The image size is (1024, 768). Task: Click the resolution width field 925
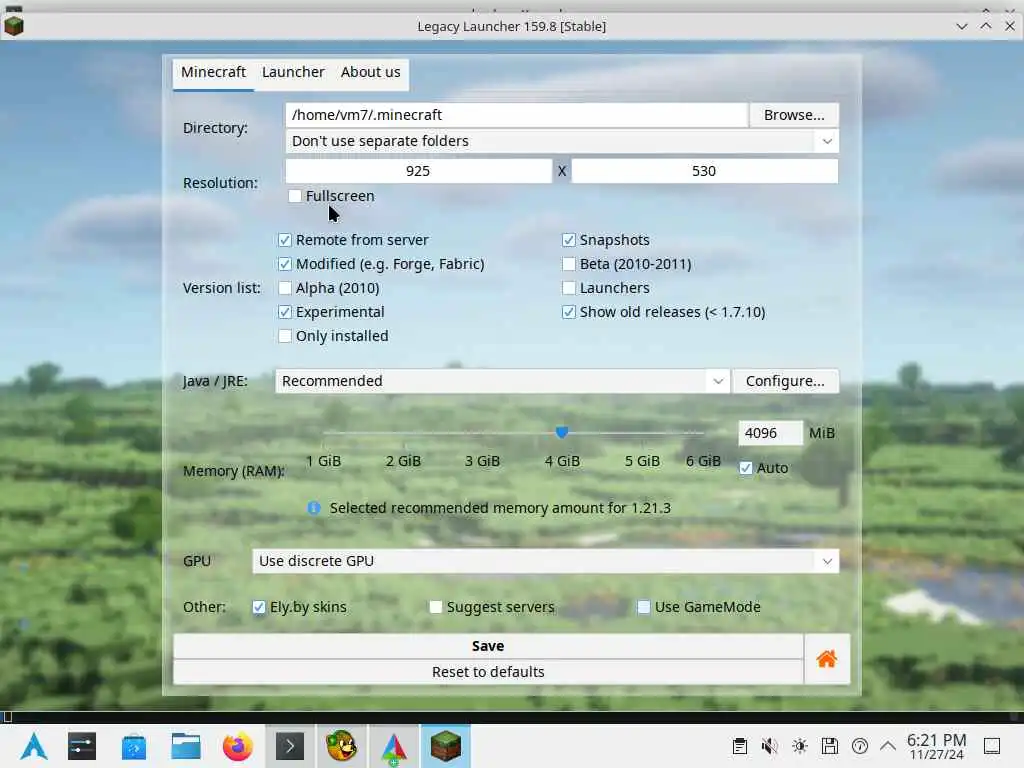click(x=418, y=171)
